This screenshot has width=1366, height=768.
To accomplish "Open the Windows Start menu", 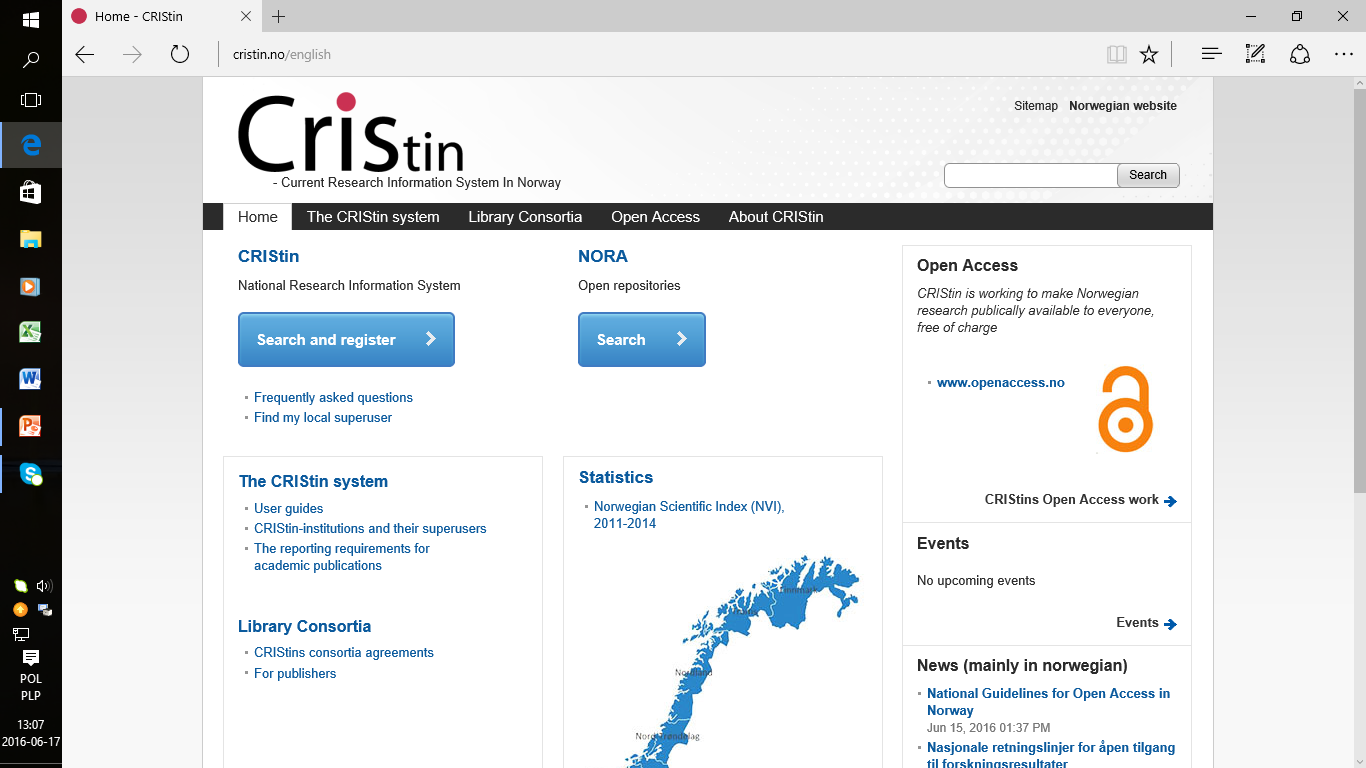I will pyautogui.click(x=30, y=19).
